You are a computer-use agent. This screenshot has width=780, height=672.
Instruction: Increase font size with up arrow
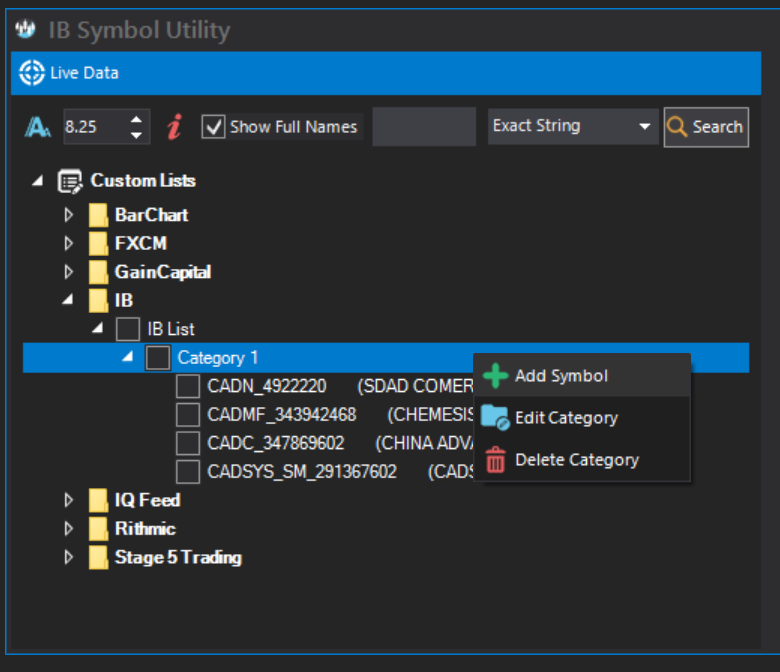[136, 120]
